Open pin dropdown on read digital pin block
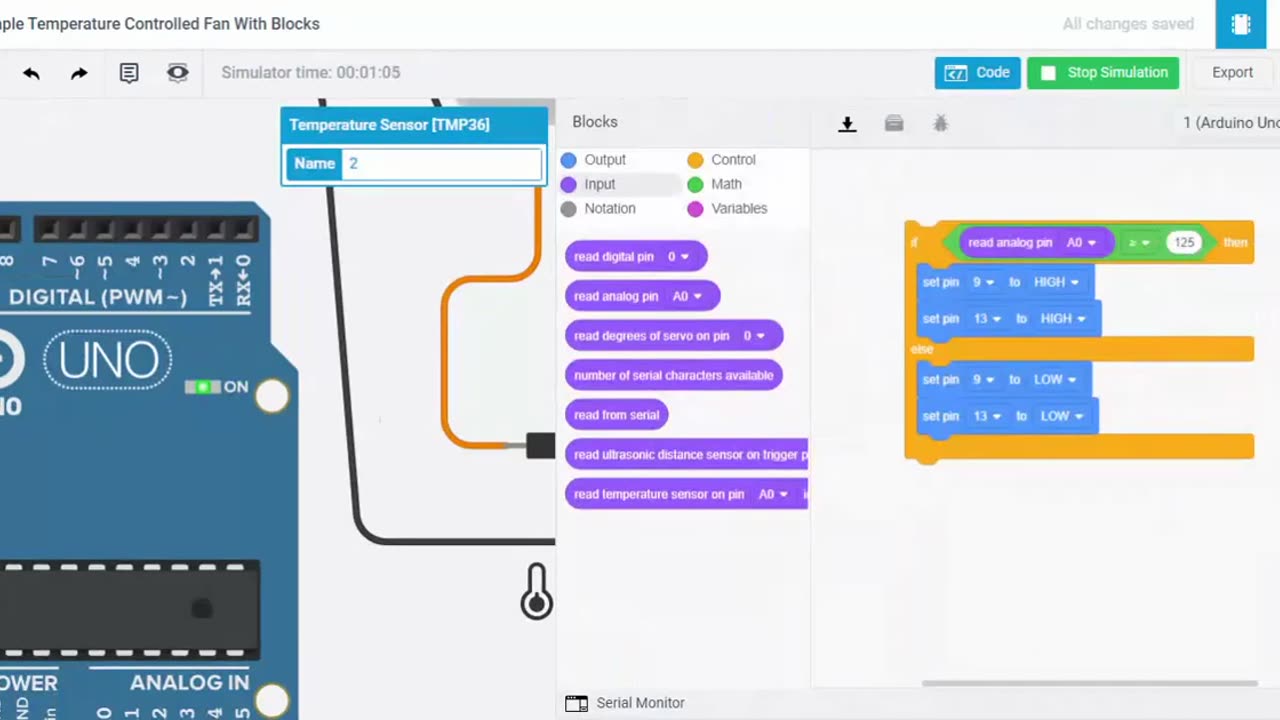Image resolution: width=1280 pixels, height=720 pixels. coord(678,257)
